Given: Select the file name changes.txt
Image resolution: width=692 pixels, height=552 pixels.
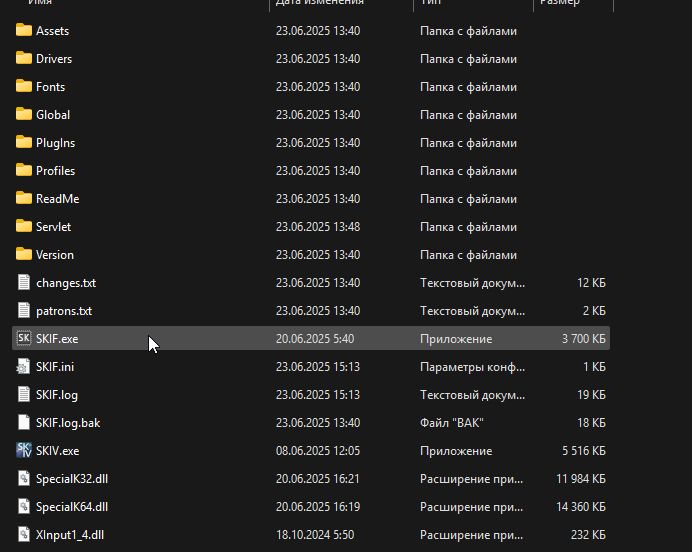Looking at the screenshot, I should pyautogui.click(x=66, y=283).
